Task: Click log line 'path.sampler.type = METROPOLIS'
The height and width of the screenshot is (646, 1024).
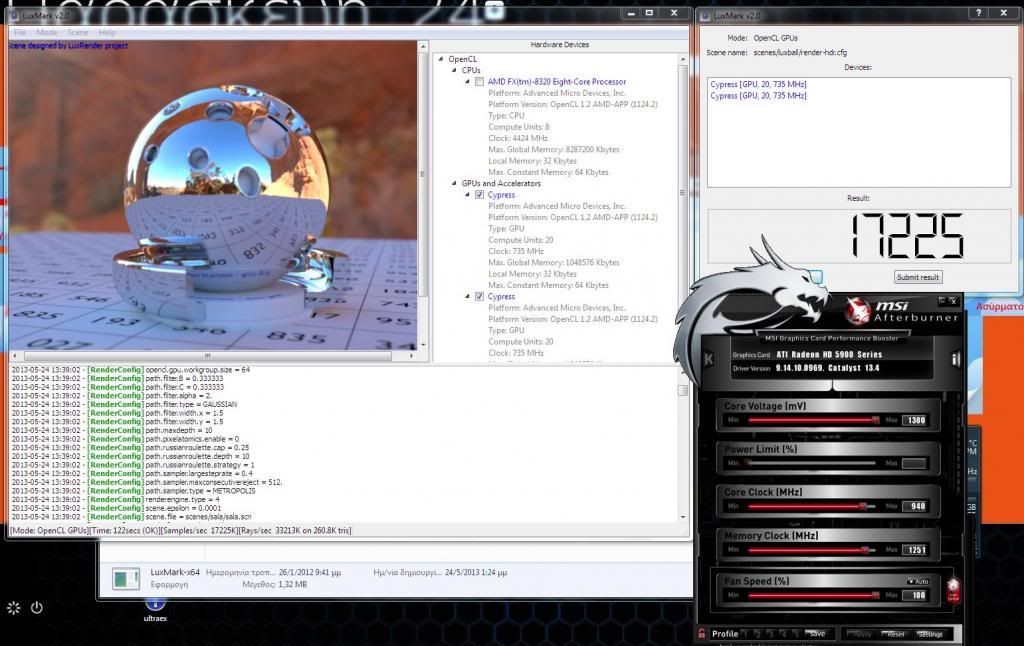Action: 200,491
